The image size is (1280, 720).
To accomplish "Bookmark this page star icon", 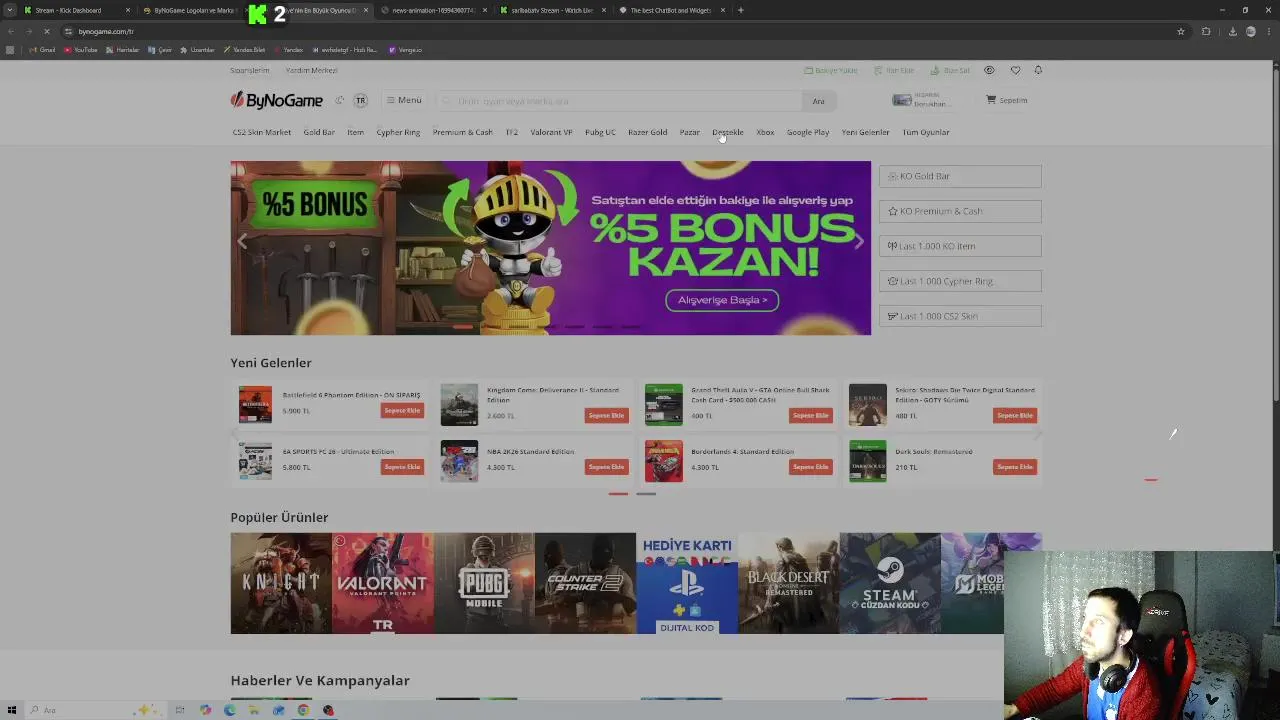I will [1181, 31].
